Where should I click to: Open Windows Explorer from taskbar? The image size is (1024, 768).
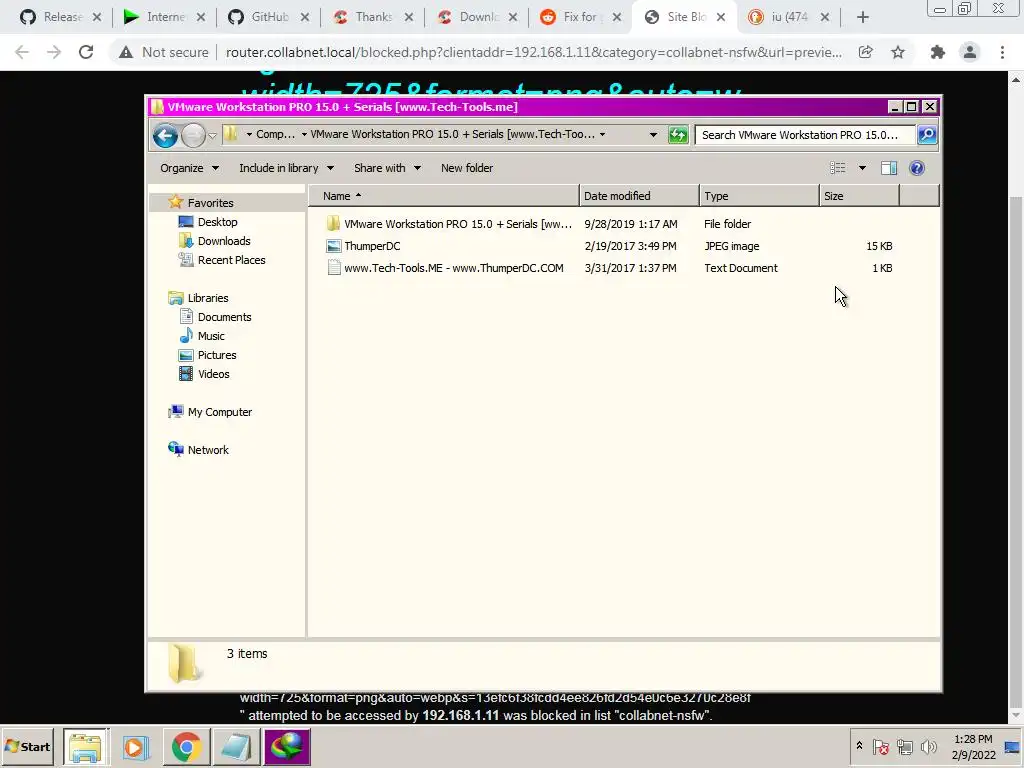(x=85, y=747)
